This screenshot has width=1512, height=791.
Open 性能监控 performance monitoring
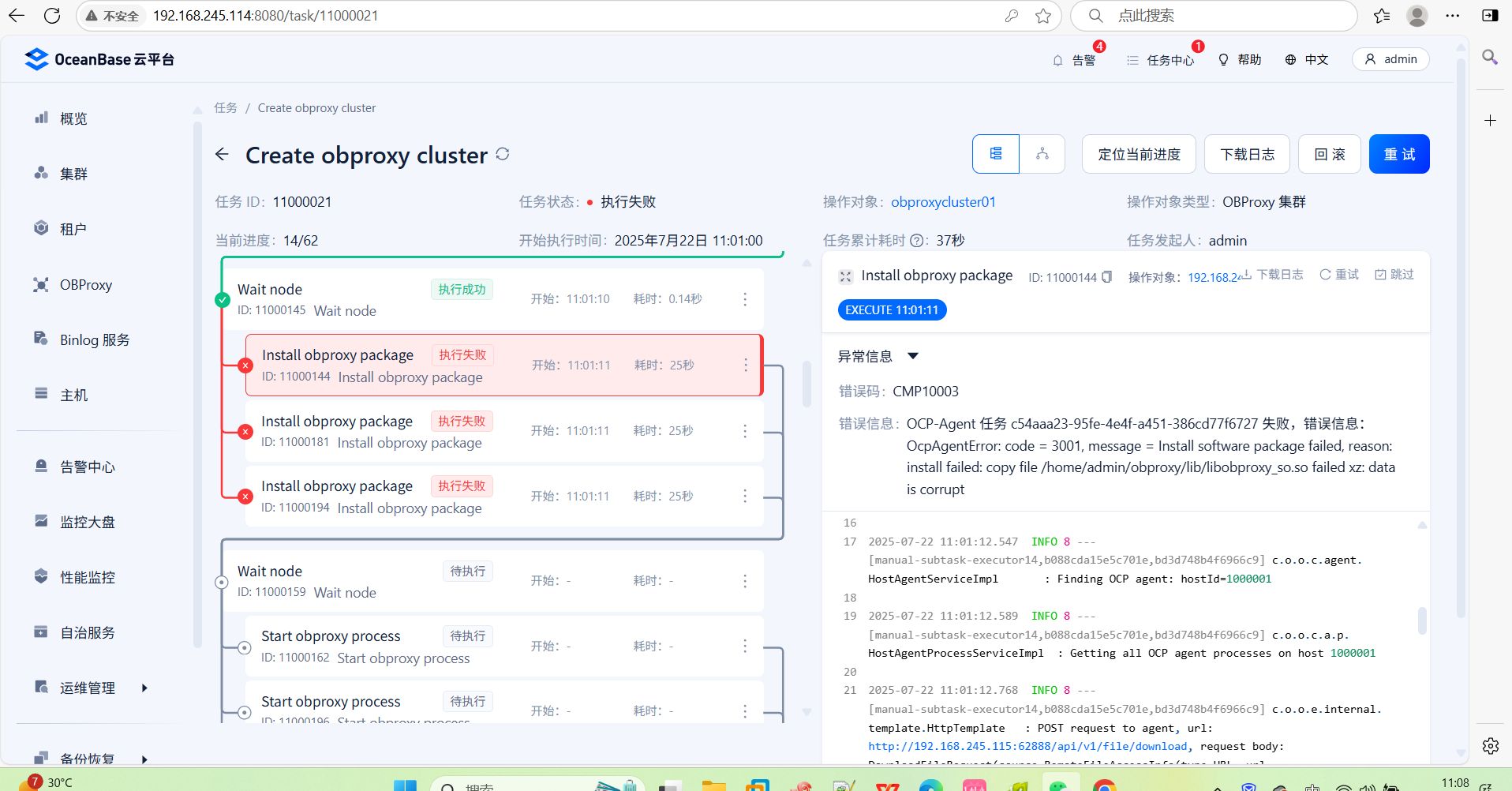click(x=88, y=578)
